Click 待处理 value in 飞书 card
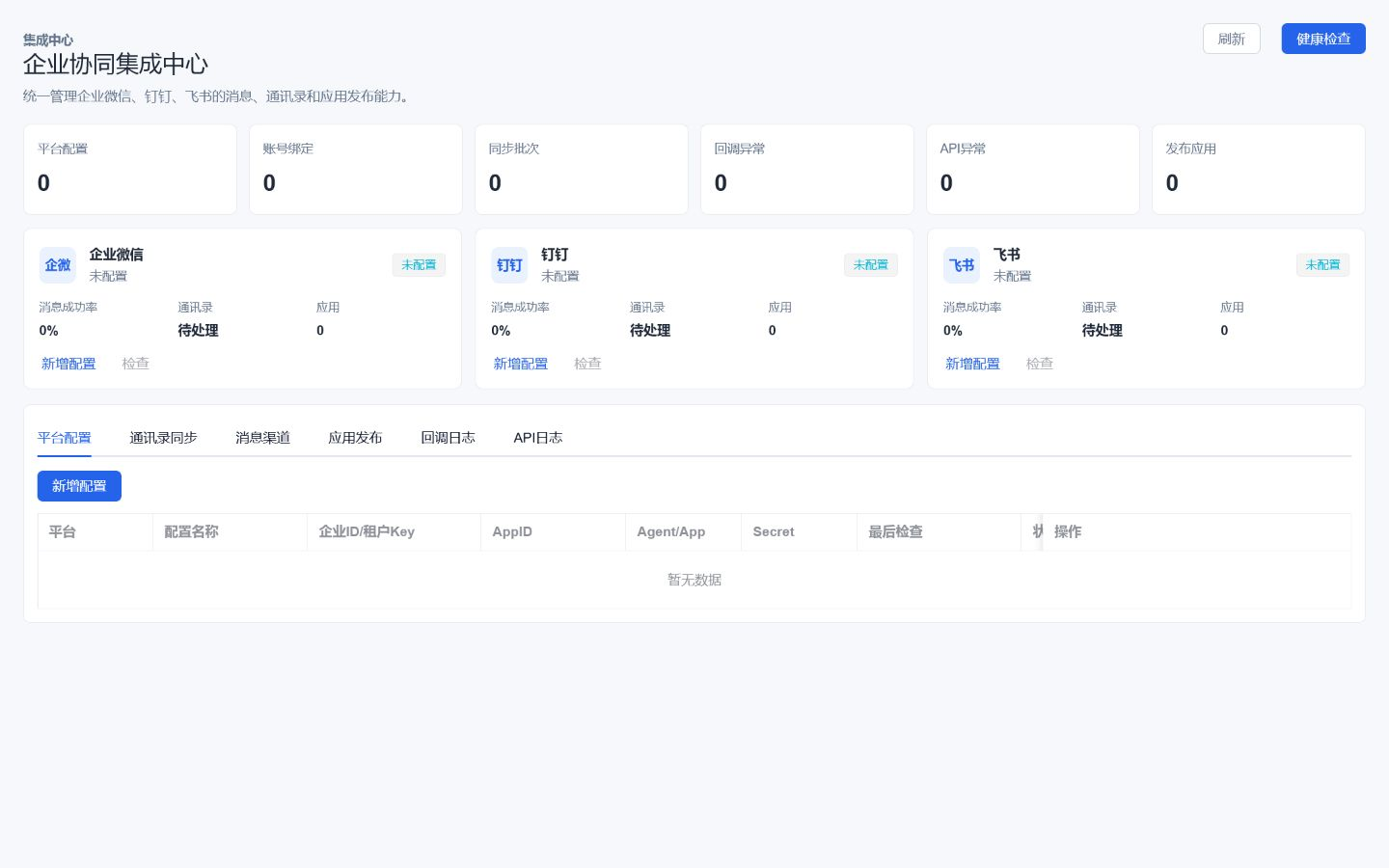The width and height of the screenshot is (1389, 868). [x=1102, y=331]
